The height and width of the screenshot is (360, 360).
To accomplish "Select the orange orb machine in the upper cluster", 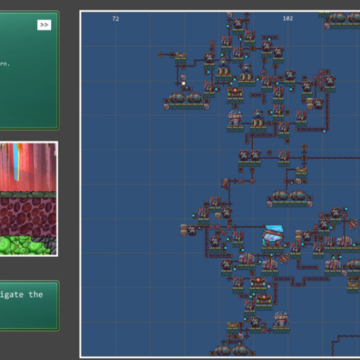I will [x=235, y=92].
